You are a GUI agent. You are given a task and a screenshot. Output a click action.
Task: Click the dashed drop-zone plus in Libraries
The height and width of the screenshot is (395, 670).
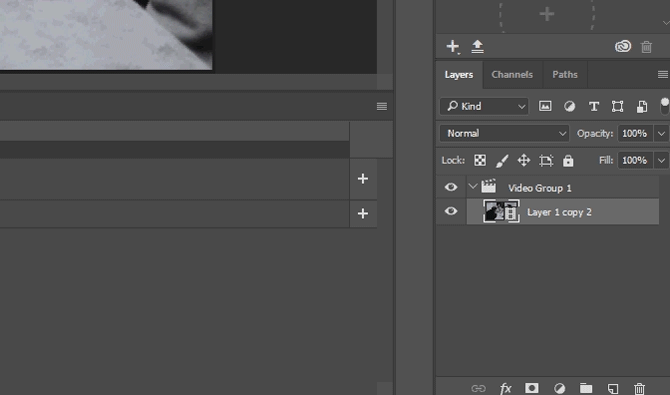pyautogui.click(x=547, y=14)
